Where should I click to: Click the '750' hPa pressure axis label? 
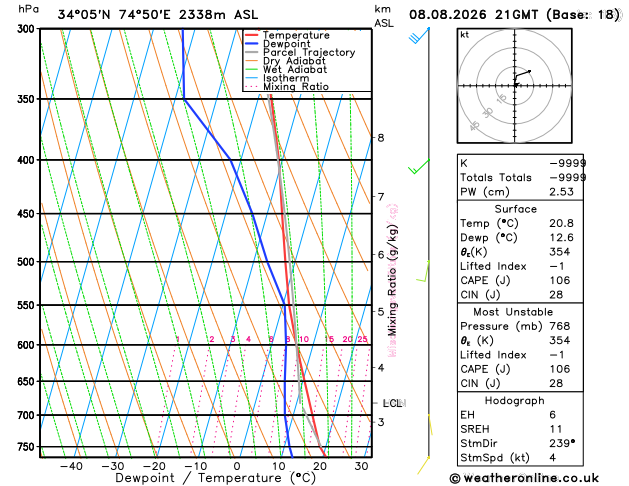(x=28, y=447)
